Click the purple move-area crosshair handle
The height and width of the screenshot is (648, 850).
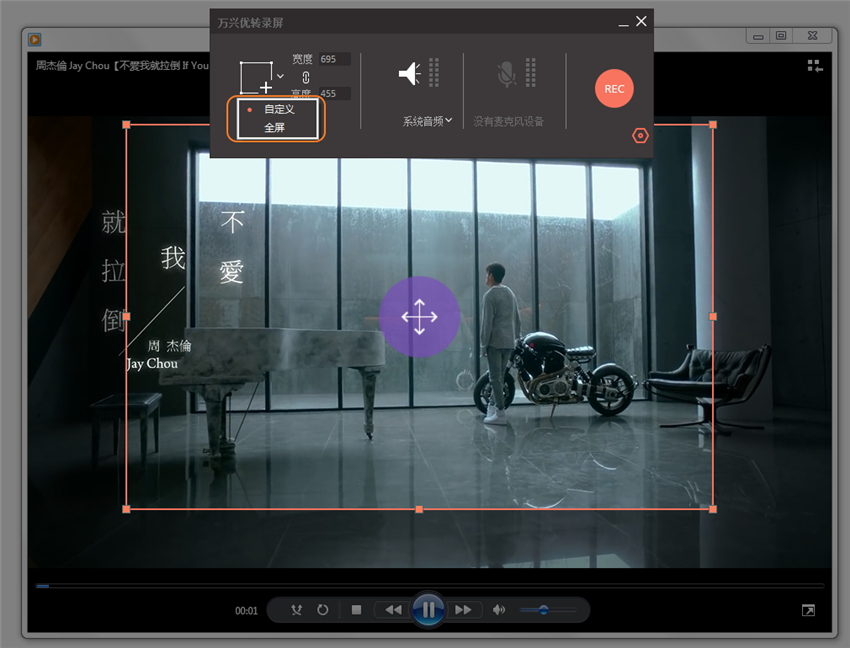tap(420, 317)
